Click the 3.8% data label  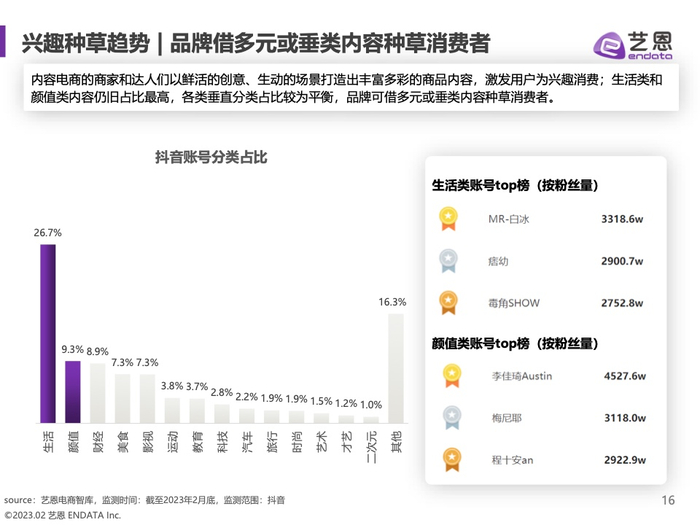click(172, 386)
